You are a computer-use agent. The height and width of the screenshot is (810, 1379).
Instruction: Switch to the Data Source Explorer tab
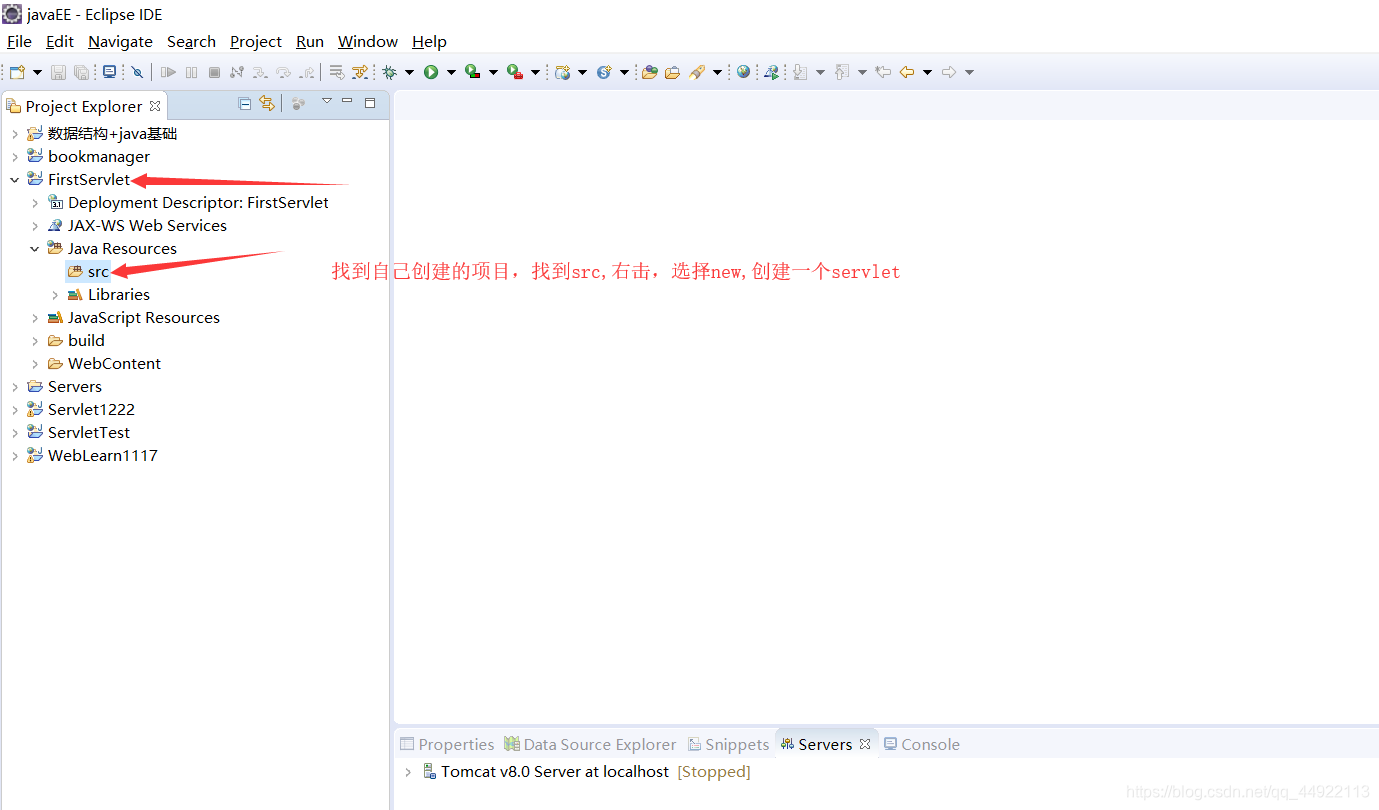(590, 744)
